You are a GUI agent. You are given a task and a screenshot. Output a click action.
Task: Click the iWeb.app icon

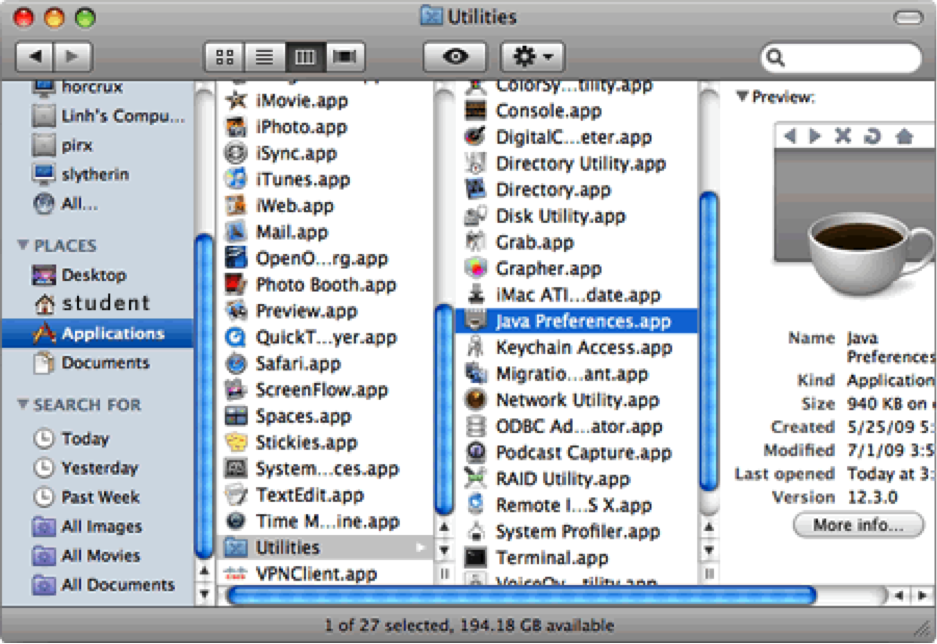[236, 206]
